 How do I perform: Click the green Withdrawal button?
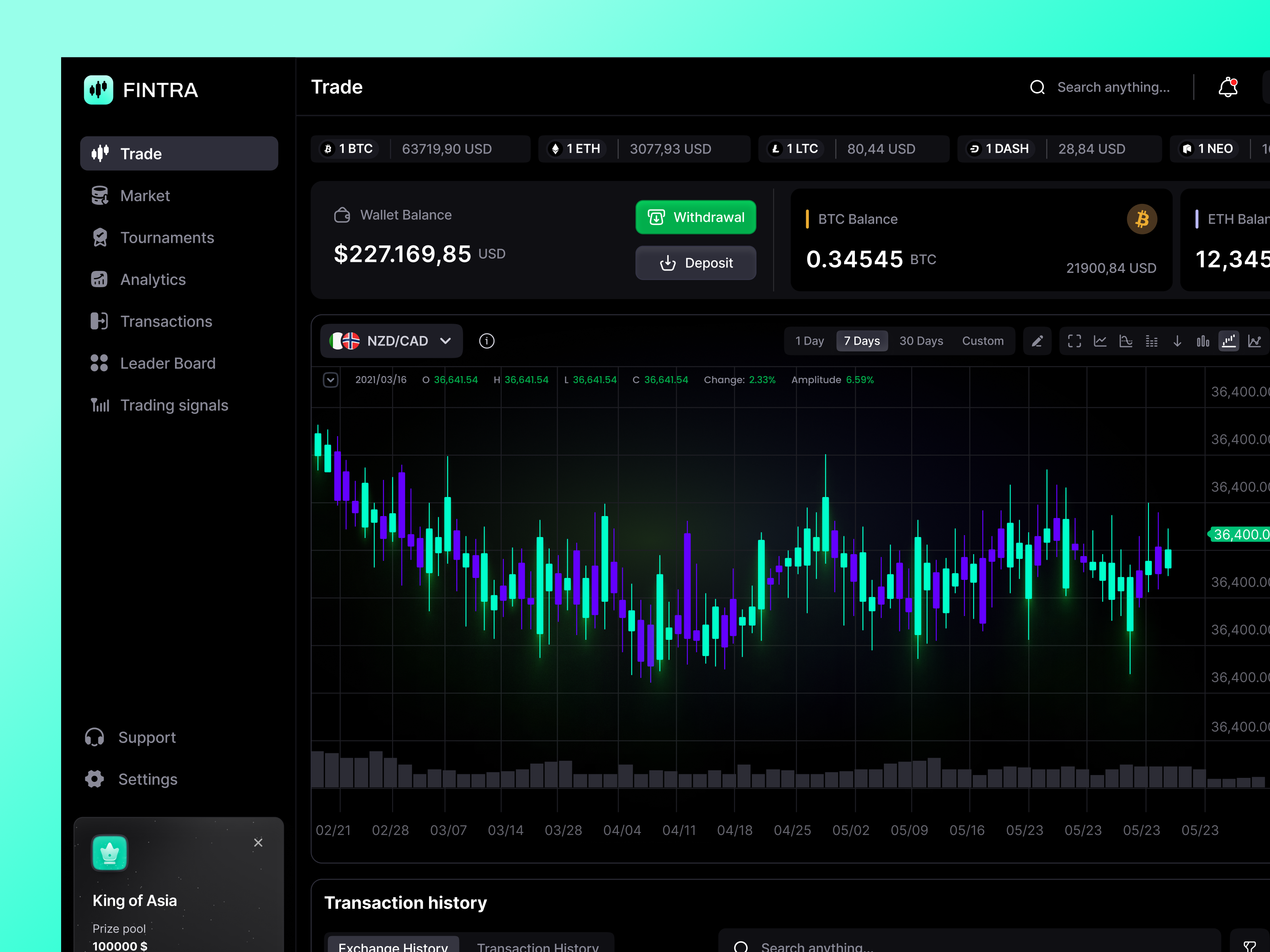tap(695, 217)
